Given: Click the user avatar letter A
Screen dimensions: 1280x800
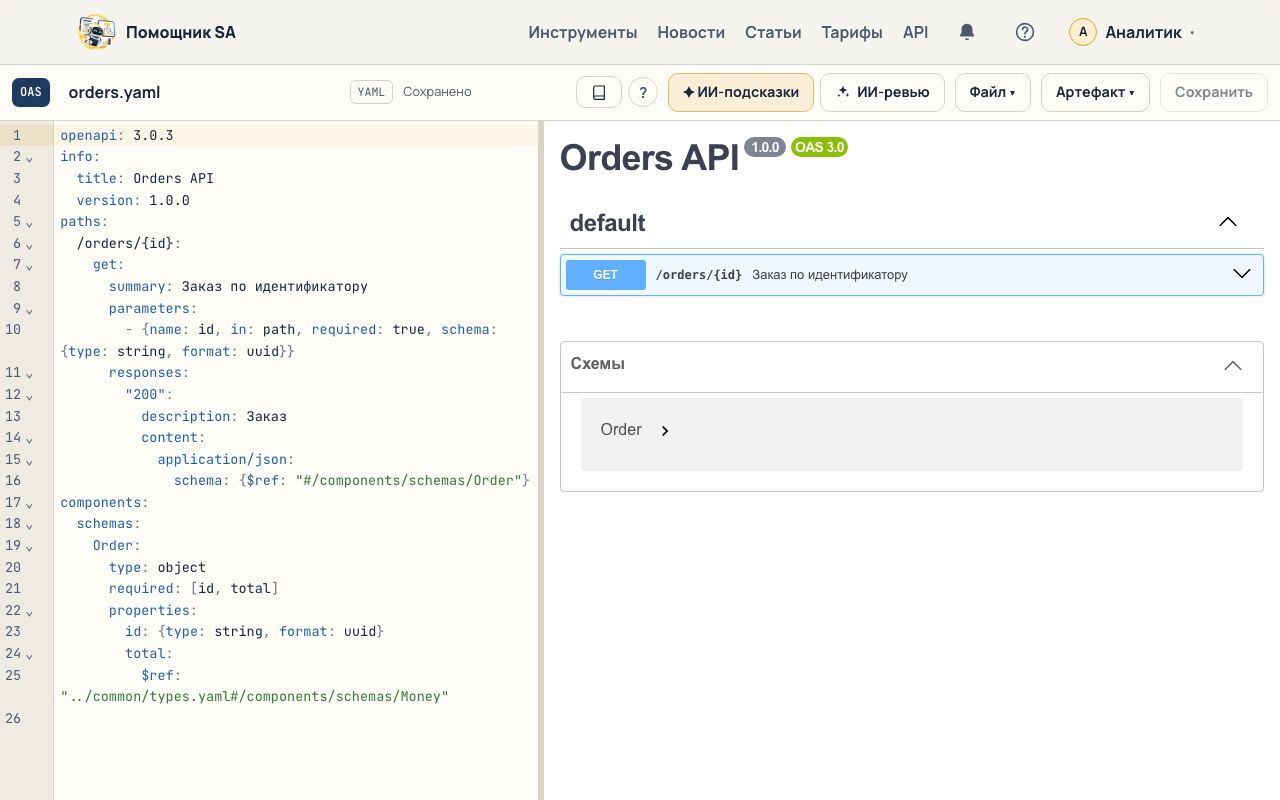Looking at the screenshot, I should [1083, 32].
